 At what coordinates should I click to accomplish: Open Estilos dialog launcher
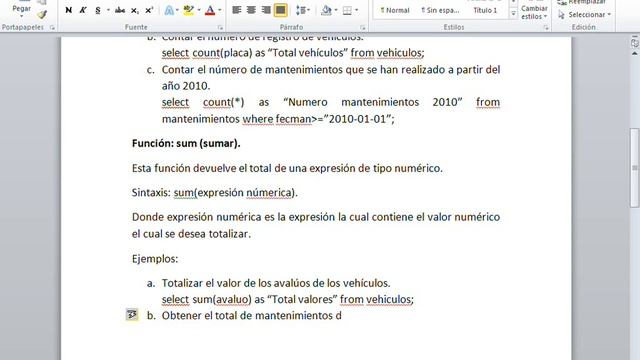click(546, 28)
